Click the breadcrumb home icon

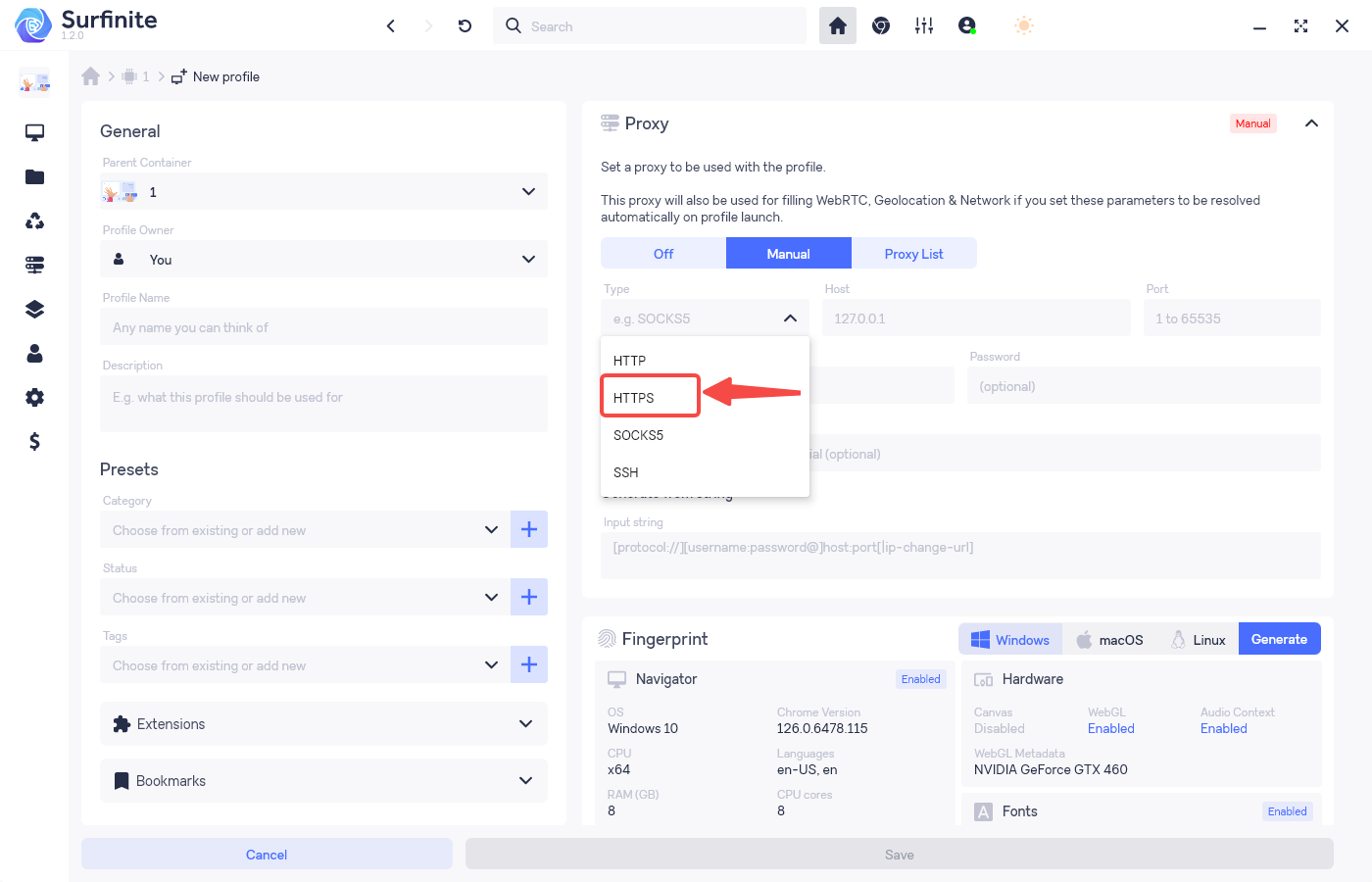[91, 76]
